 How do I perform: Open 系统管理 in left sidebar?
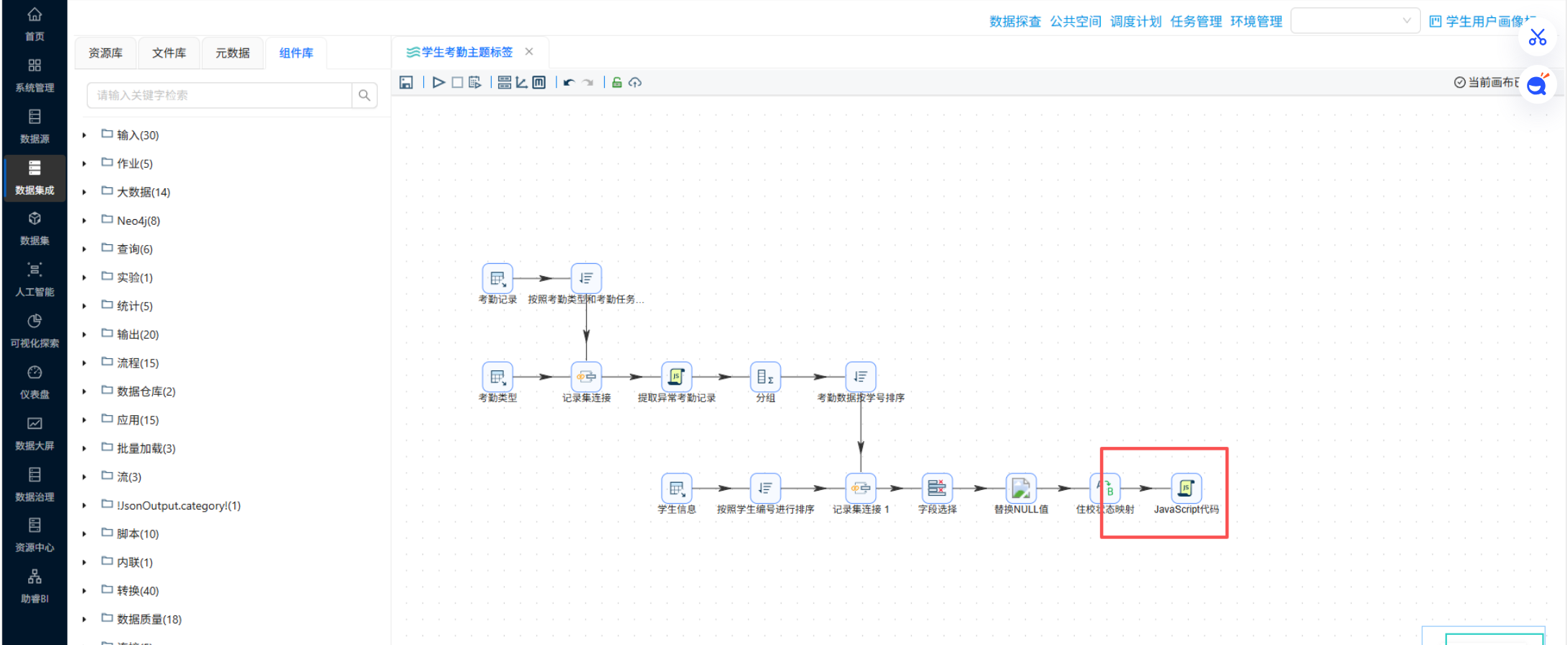point(35,75)
